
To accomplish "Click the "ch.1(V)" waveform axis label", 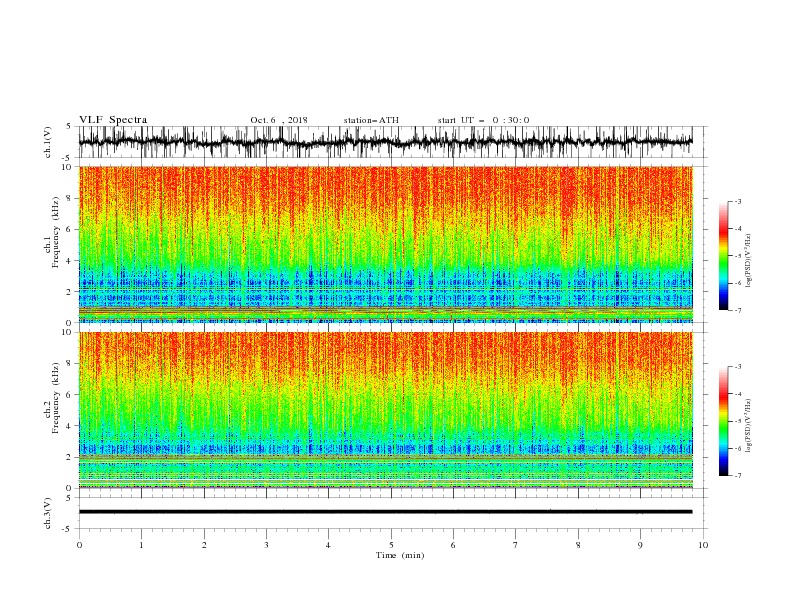I will click(x=48, y=142).
